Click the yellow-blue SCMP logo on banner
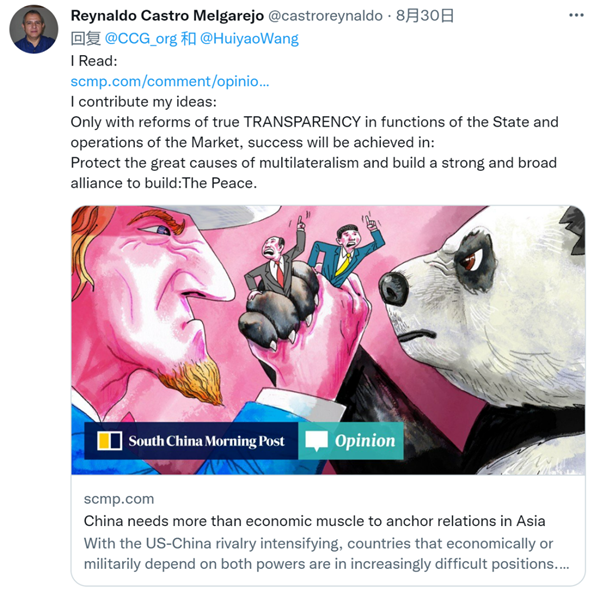The width and height of the screenshot is (600, 593). coord(109,440)
